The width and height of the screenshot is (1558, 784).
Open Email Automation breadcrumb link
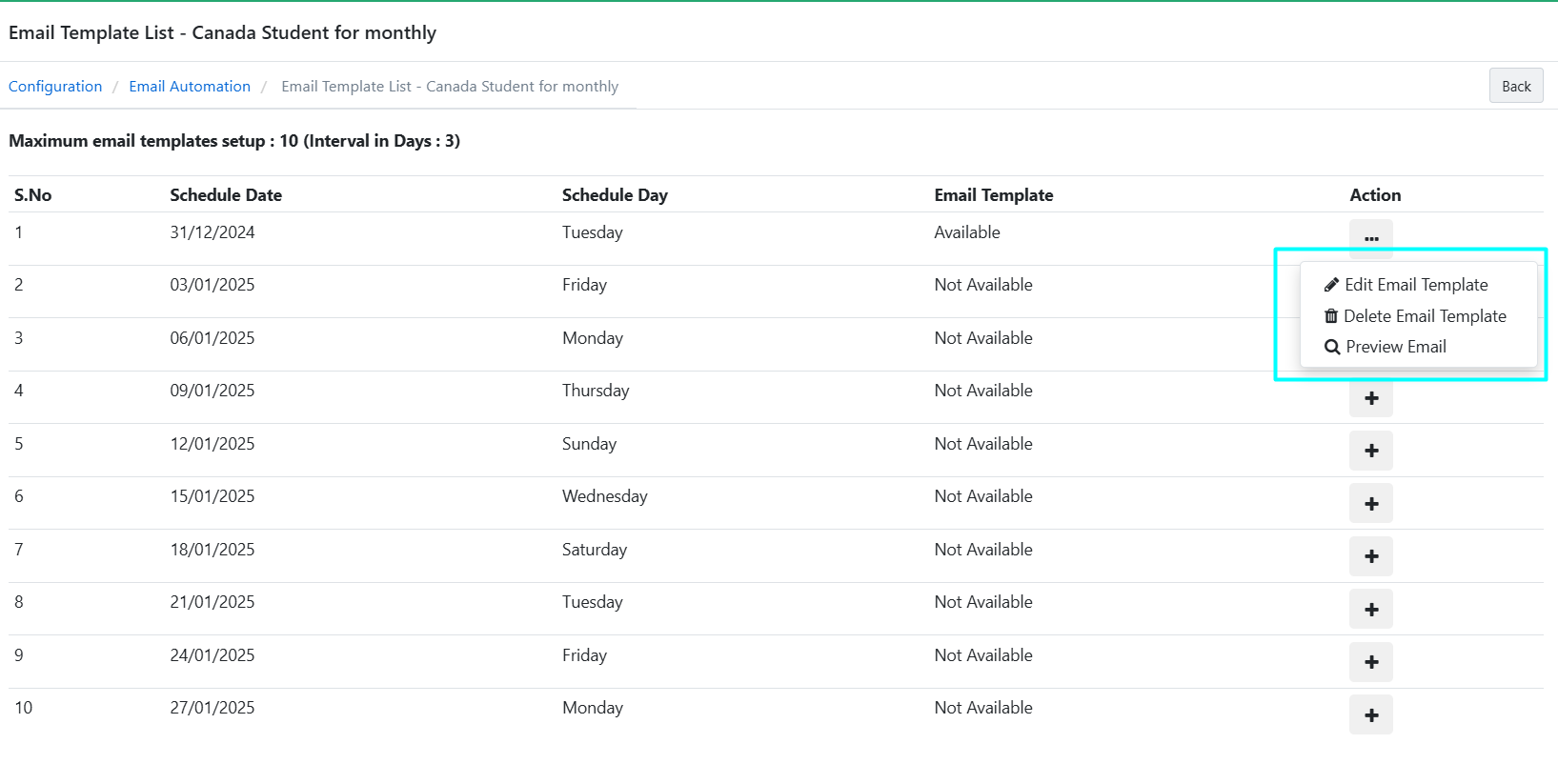point(190,87)
